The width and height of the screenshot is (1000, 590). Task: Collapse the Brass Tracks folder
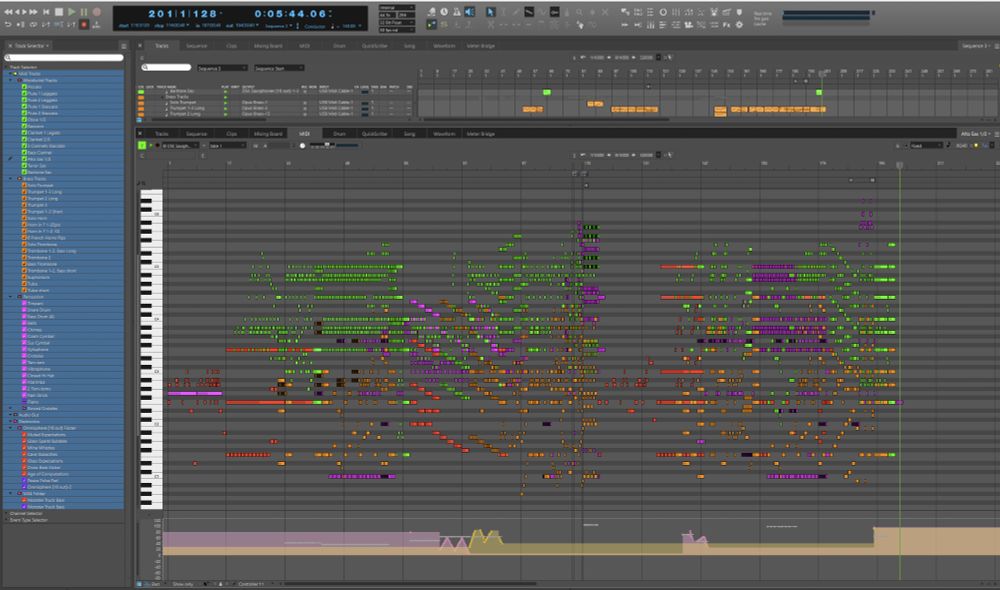pyautogui.click(x=11, y=179)
